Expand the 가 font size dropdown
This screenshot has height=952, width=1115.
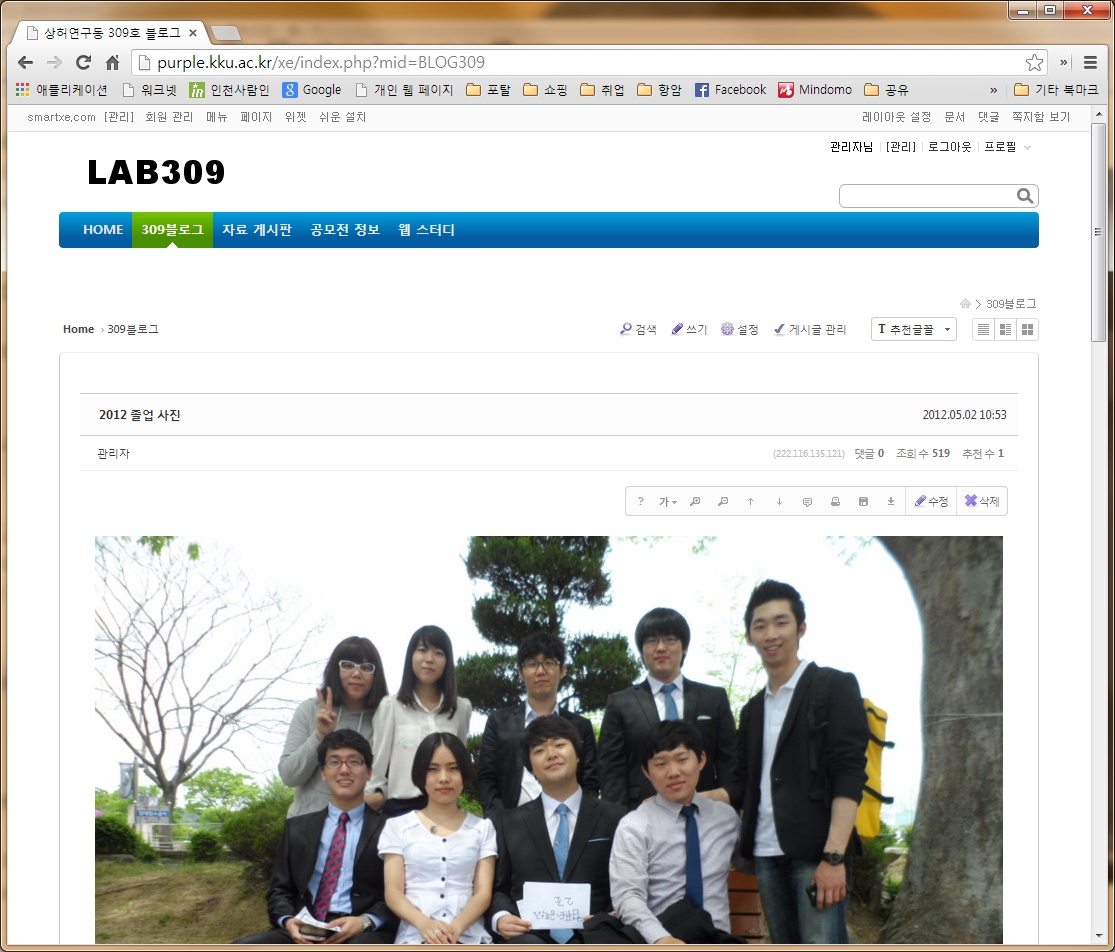[x=668, y=502]
